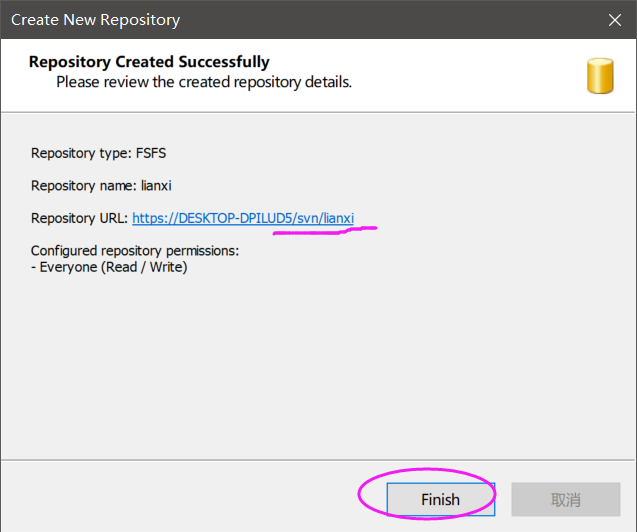
Task: Click the 'Please review the created repository details' text
Action: tap(204, 82)
